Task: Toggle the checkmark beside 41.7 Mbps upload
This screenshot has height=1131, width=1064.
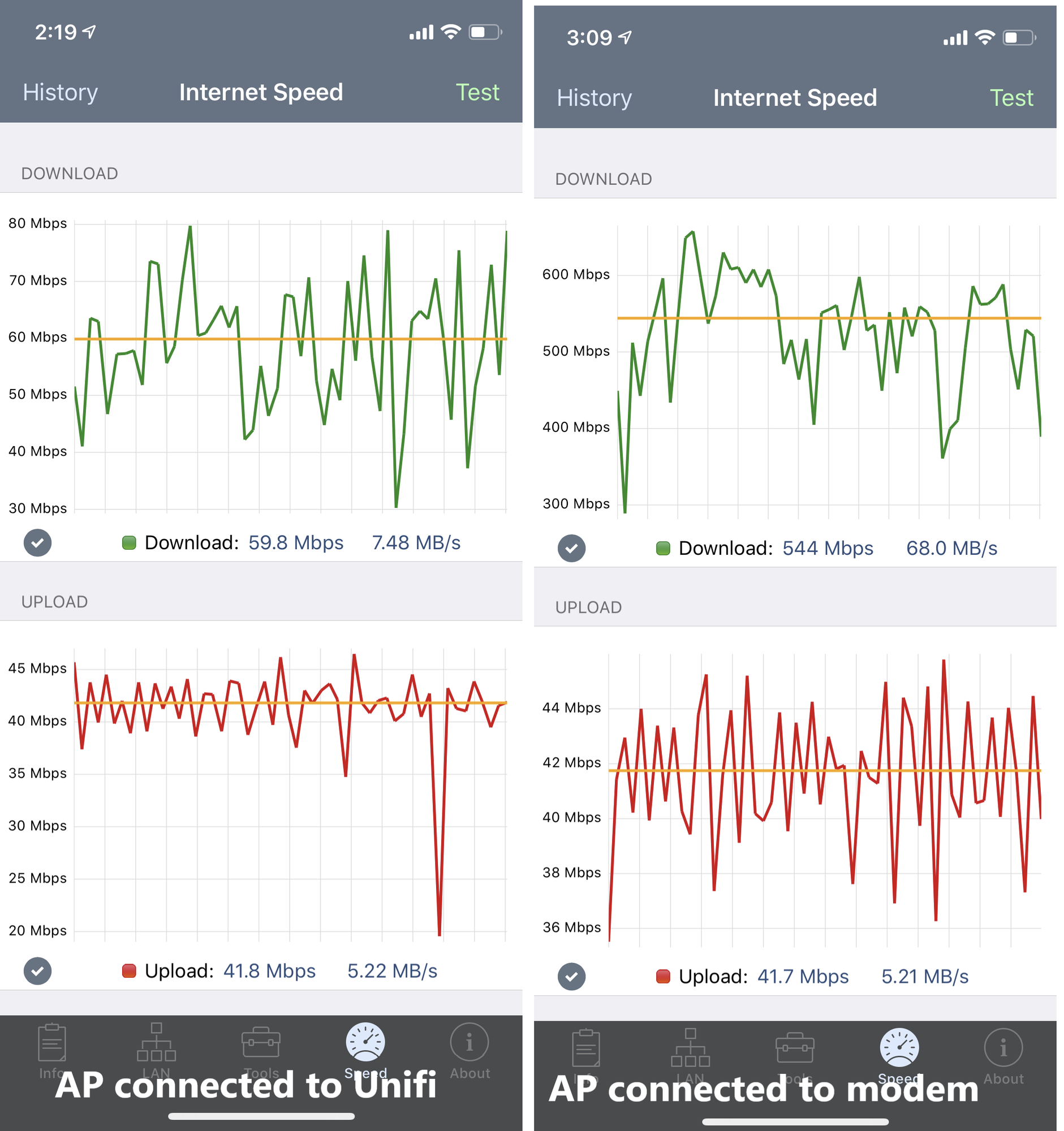Action: click(572, 977)
